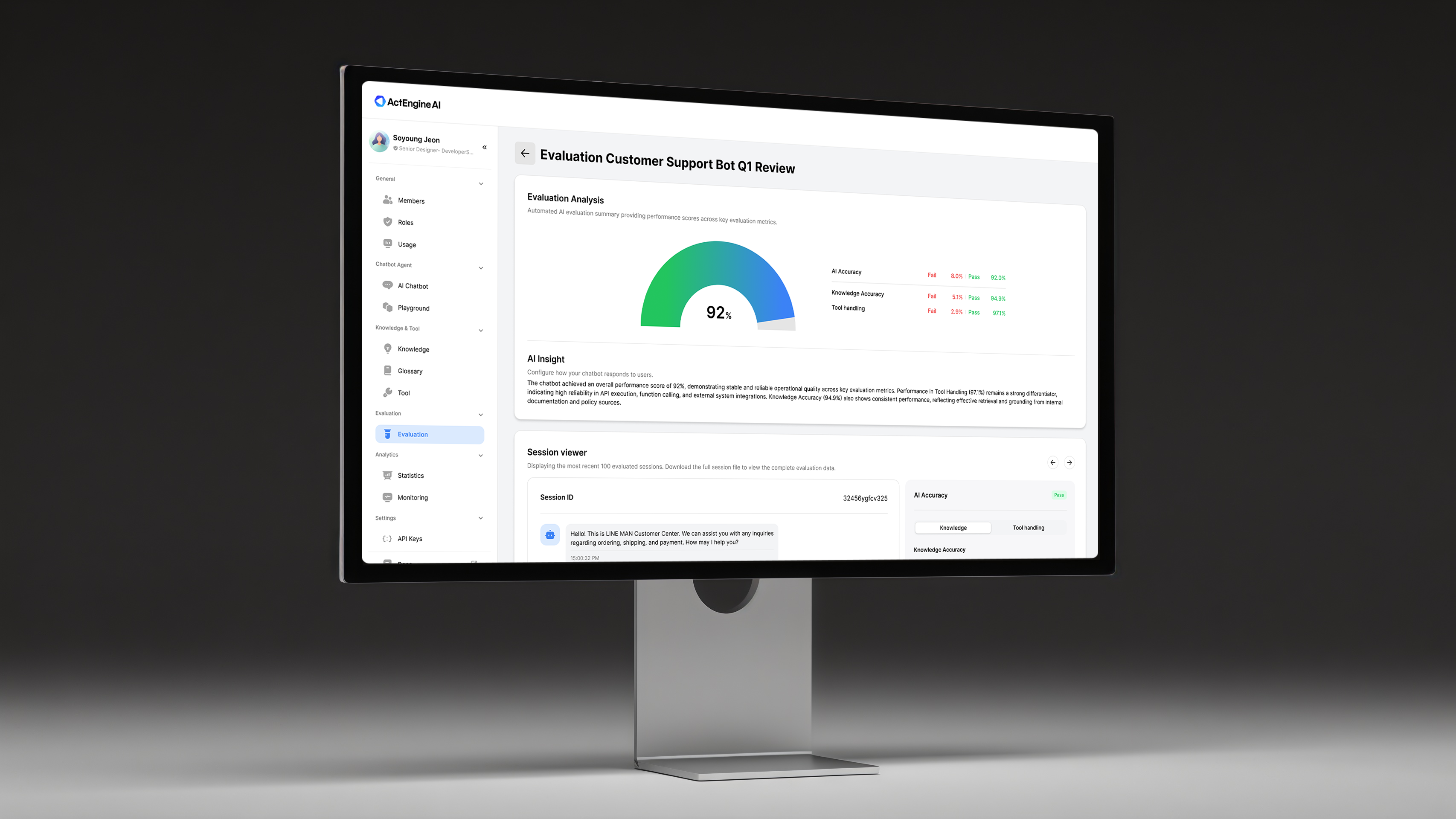Collapse the sidebar with double-chevron
This screenshot has height=819, width=1456.
click(x=484, y=148)
